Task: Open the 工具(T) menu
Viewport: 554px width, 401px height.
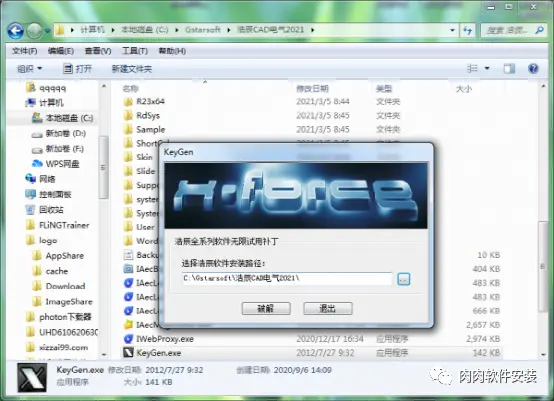Action: (x=135, y=51)
